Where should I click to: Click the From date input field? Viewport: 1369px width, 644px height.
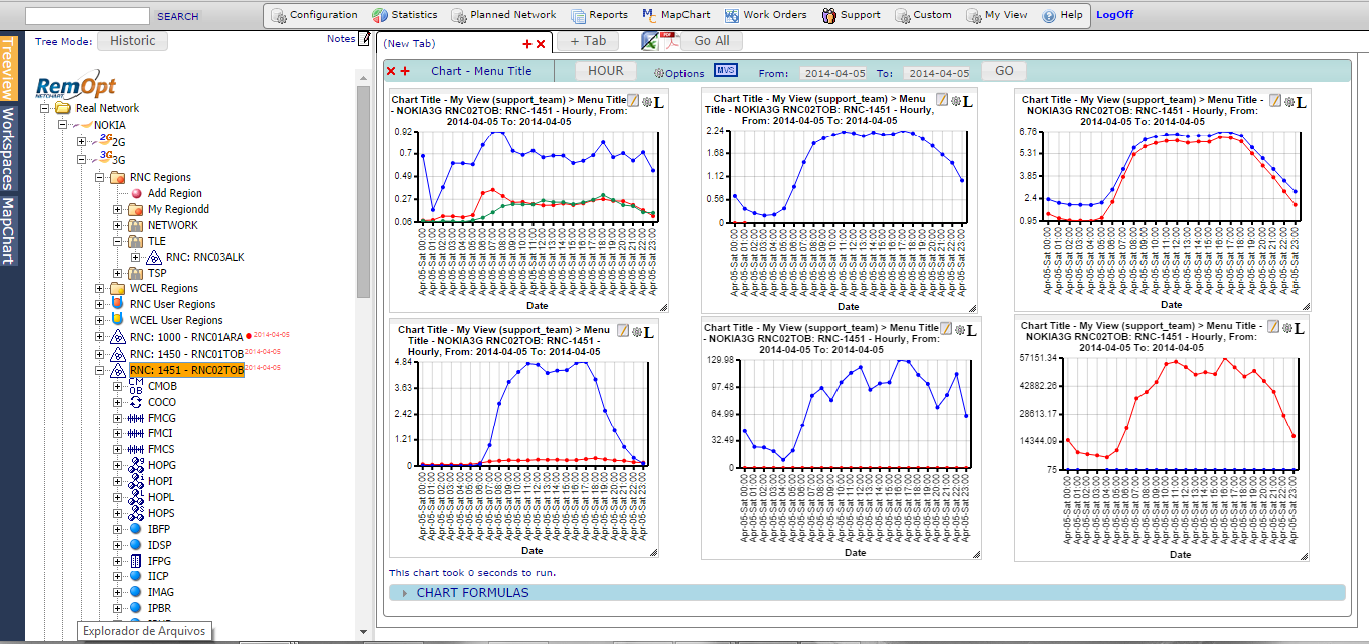(832, 73)
